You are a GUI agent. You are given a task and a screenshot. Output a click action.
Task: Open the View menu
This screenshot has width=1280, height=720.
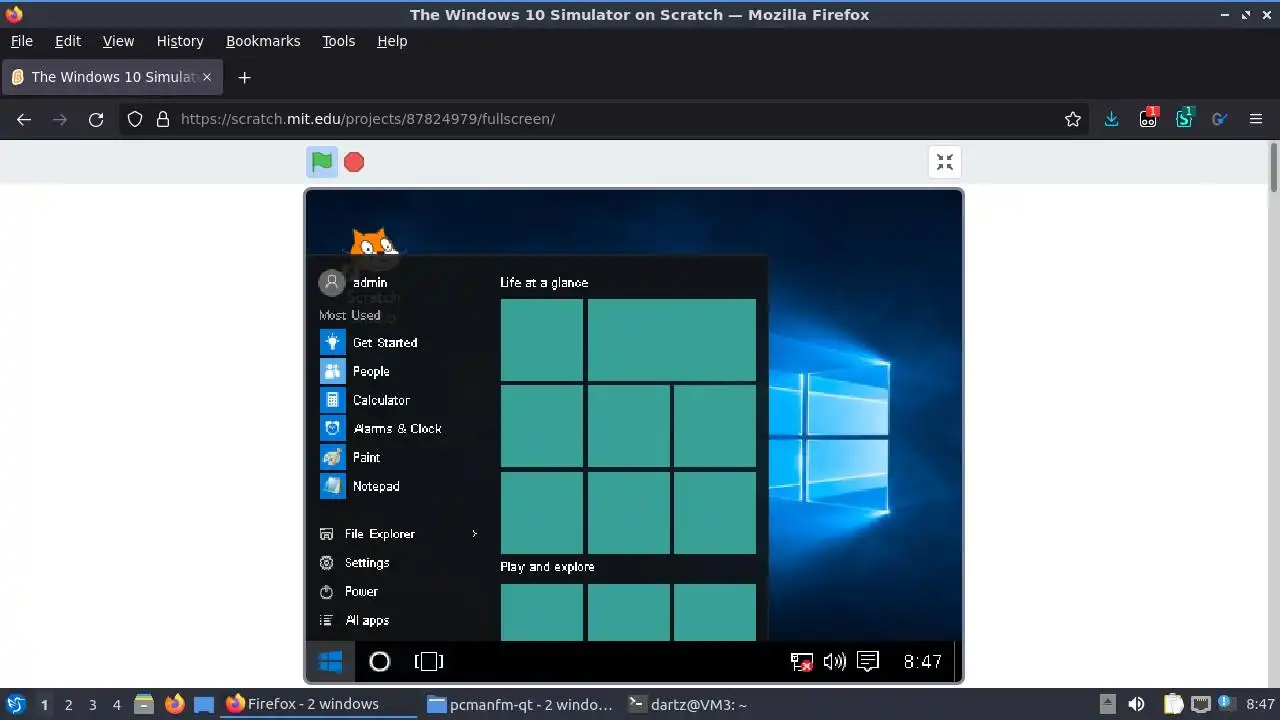click(118, 41)
